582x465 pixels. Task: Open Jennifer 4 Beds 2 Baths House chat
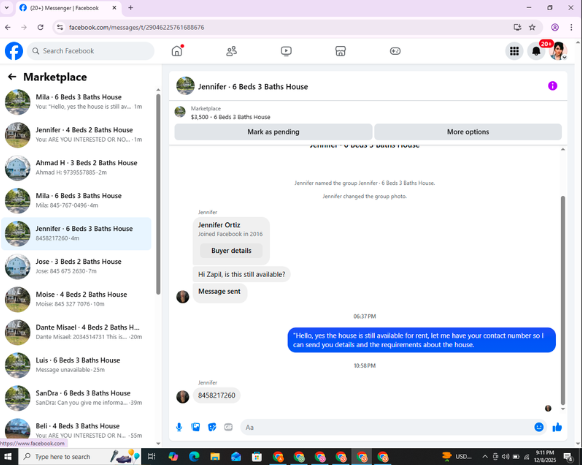76,135
